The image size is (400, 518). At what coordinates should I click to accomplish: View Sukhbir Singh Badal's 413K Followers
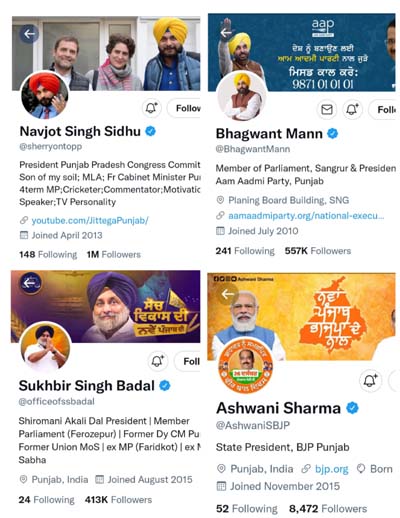click(118, 500)
